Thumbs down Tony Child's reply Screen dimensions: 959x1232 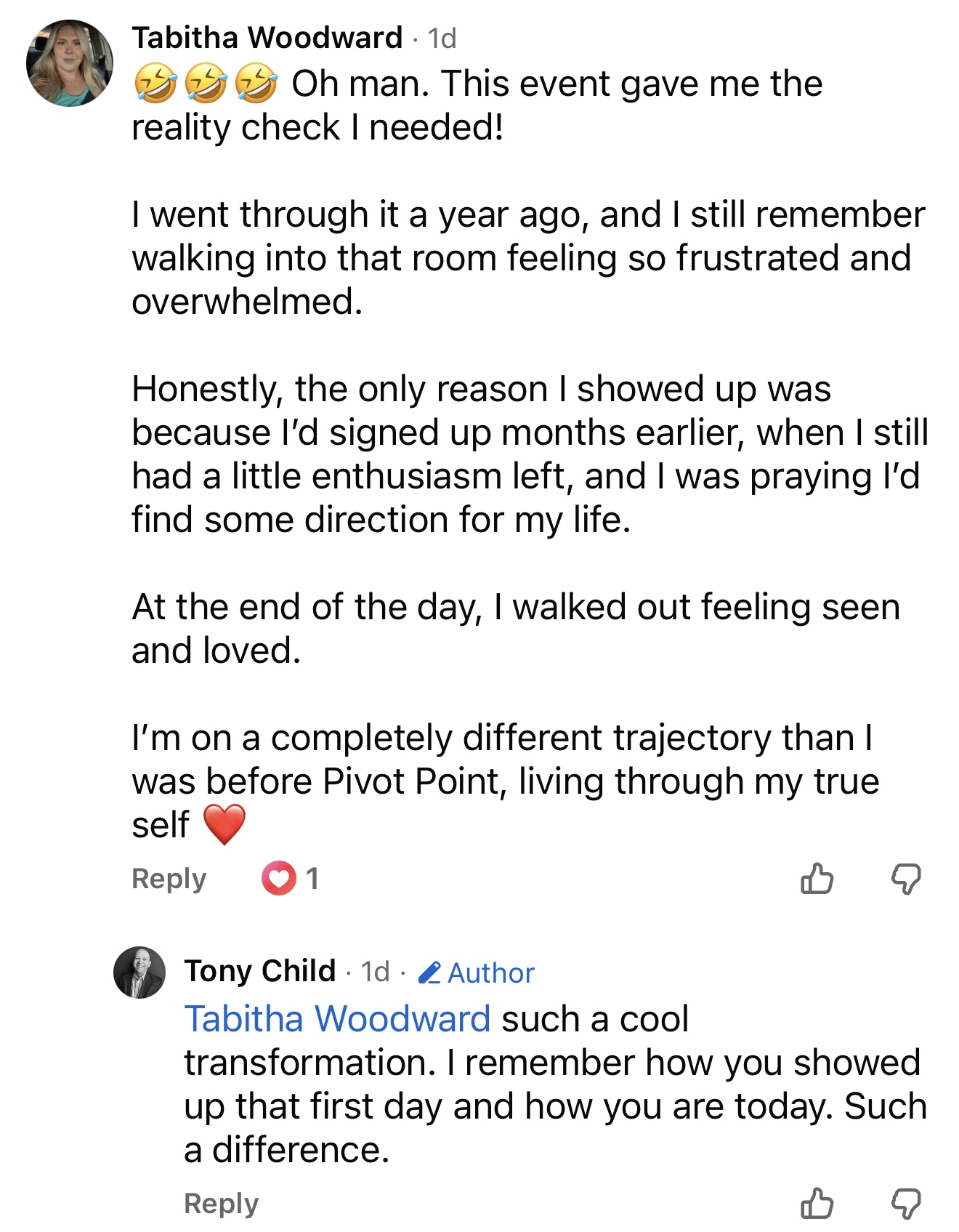(906, 1203)
